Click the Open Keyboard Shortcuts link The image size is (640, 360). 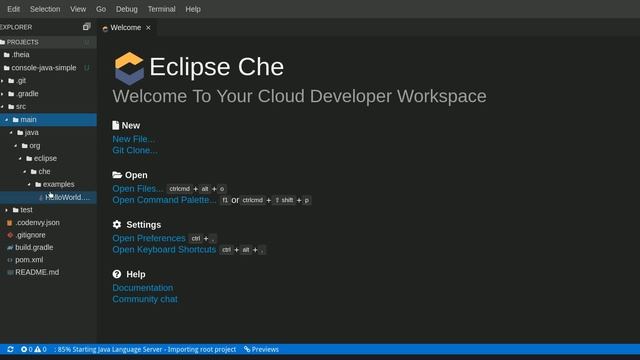click(164, 250)
